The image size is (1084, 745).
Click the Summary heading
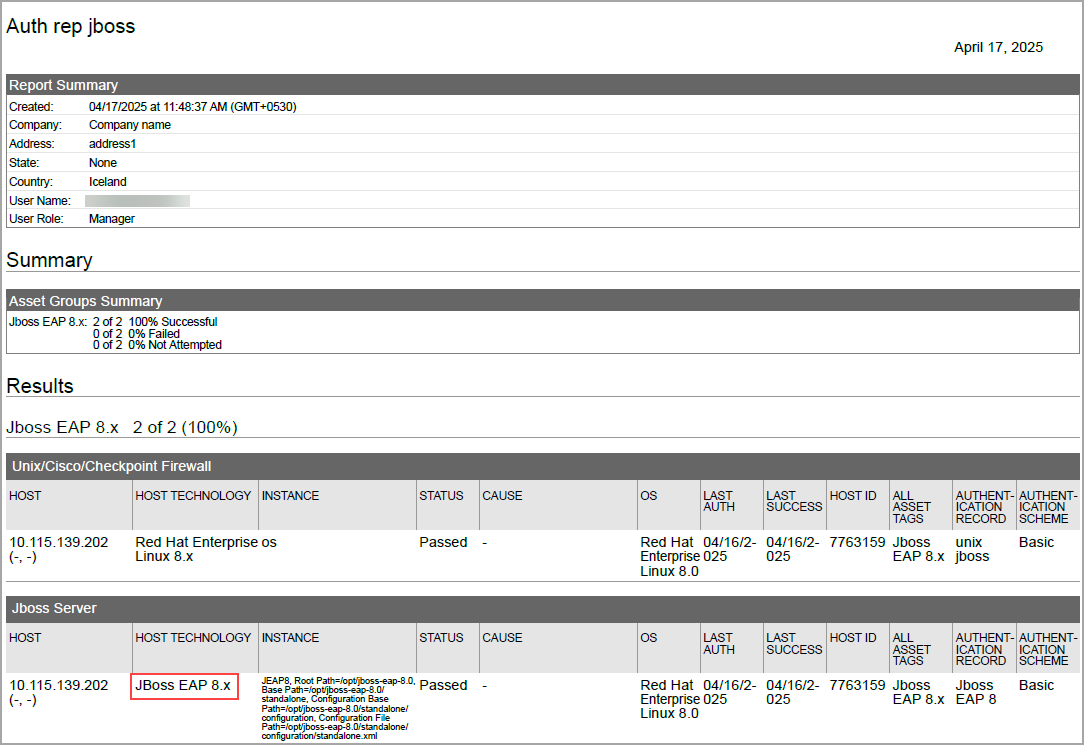[50, 260]
